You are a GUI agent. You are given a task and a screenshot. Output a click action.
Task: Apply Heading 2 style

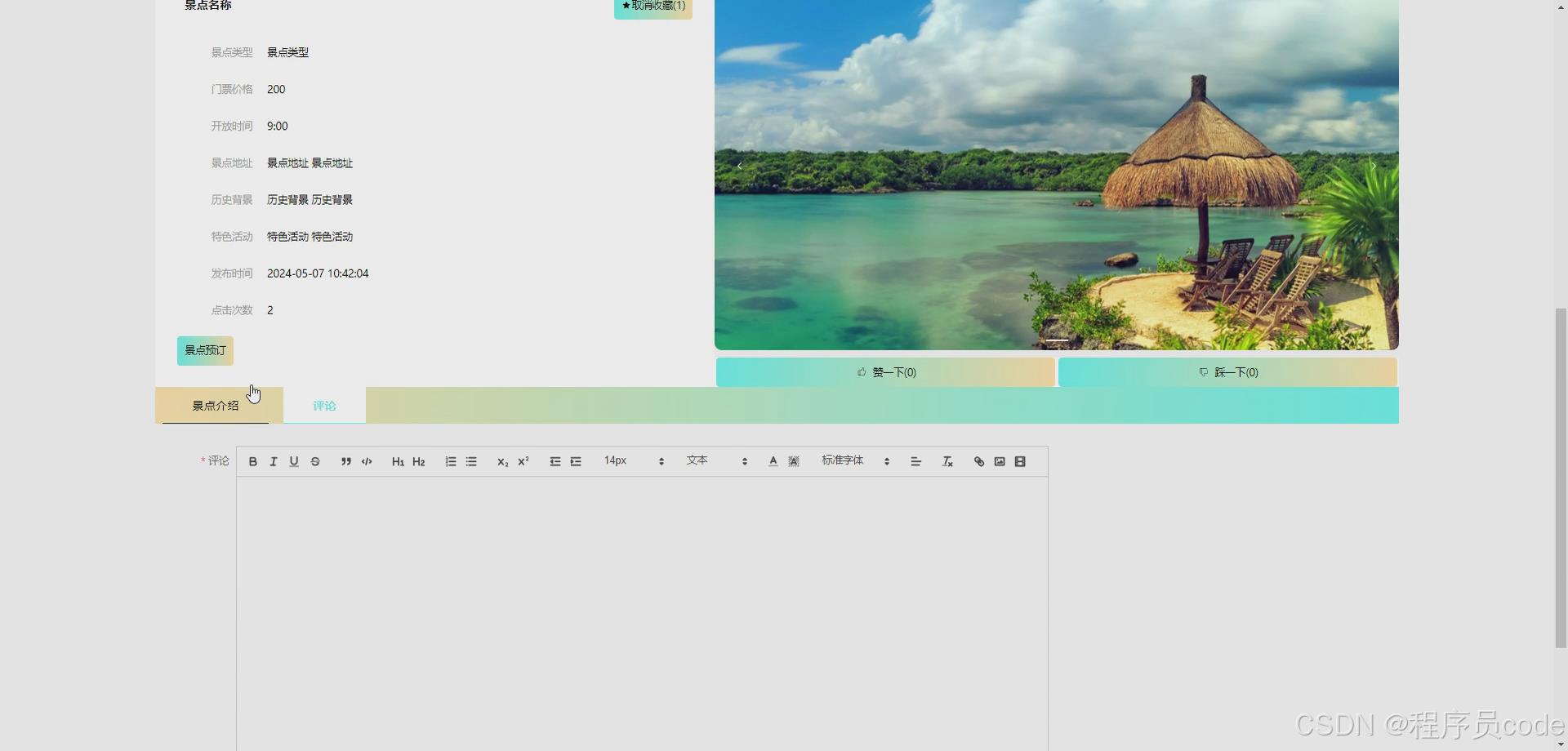click(x=419, y=462)
